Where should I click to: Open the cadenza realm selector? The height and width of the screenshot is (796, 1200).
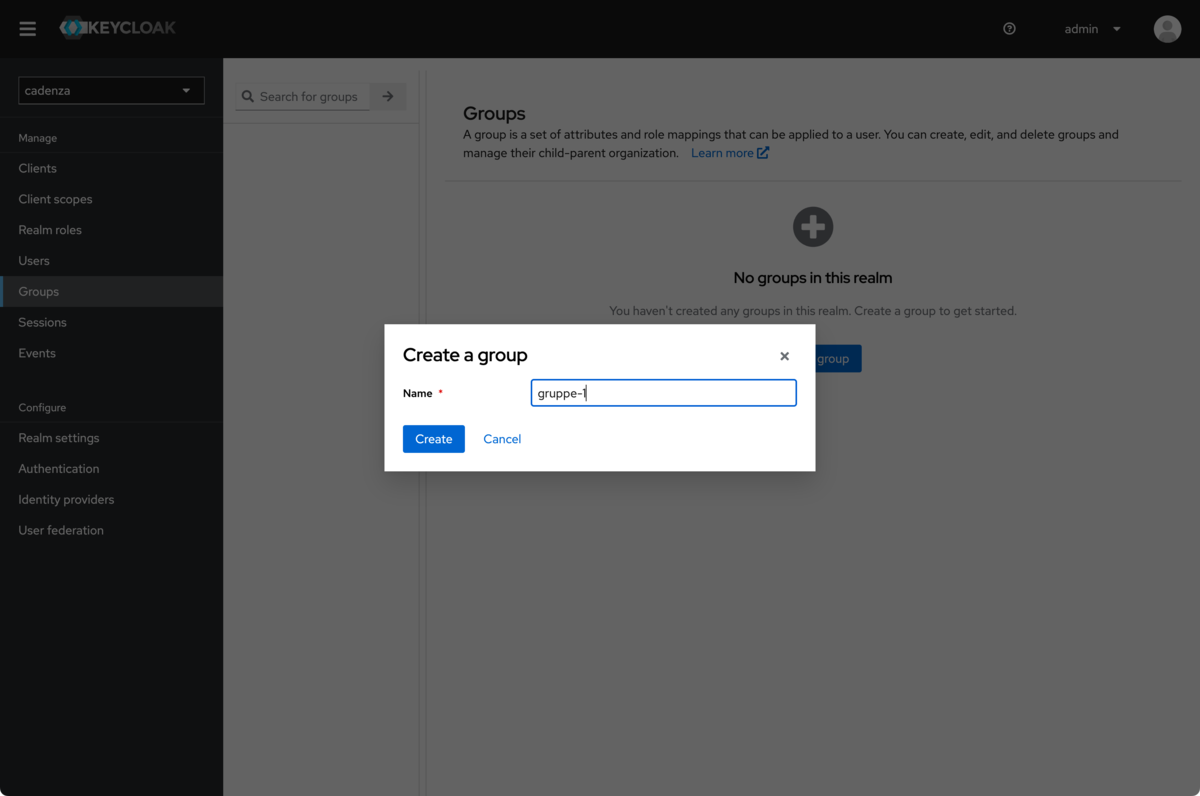(110, 90)
